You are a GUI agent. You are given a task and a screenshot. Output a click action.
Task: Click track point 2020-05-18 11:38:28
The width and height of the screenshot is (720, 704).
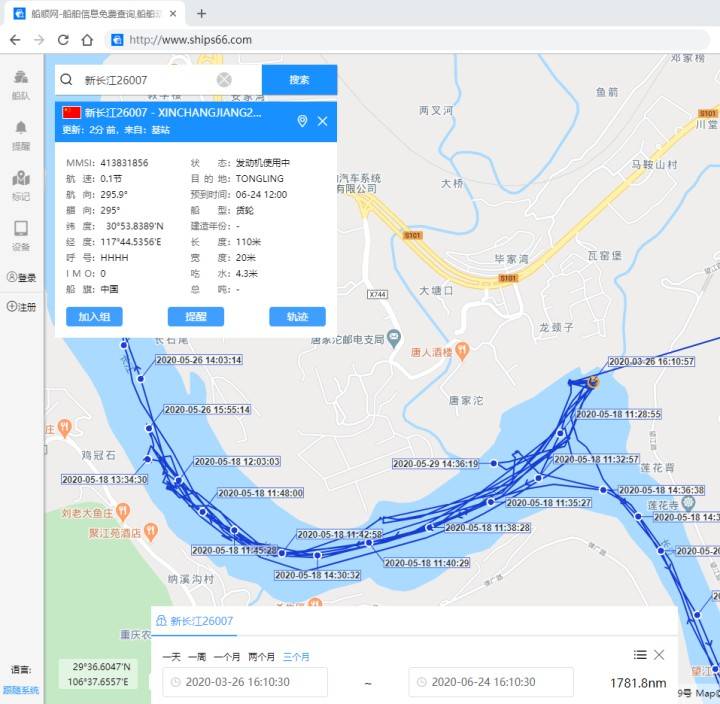[429, 528]
